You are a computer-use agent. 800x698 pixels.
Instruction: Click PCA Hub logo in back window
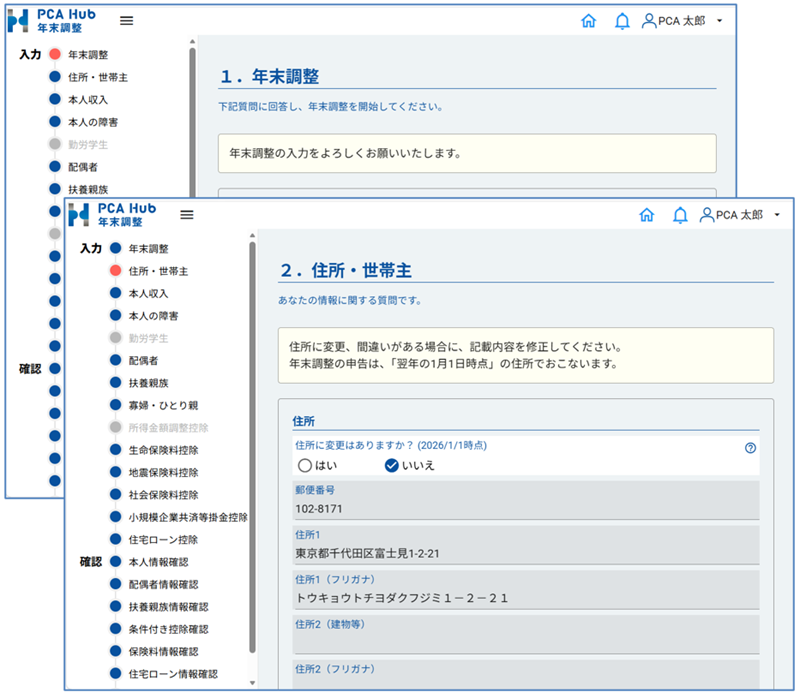pyautogui.click(x=52, y=21)
